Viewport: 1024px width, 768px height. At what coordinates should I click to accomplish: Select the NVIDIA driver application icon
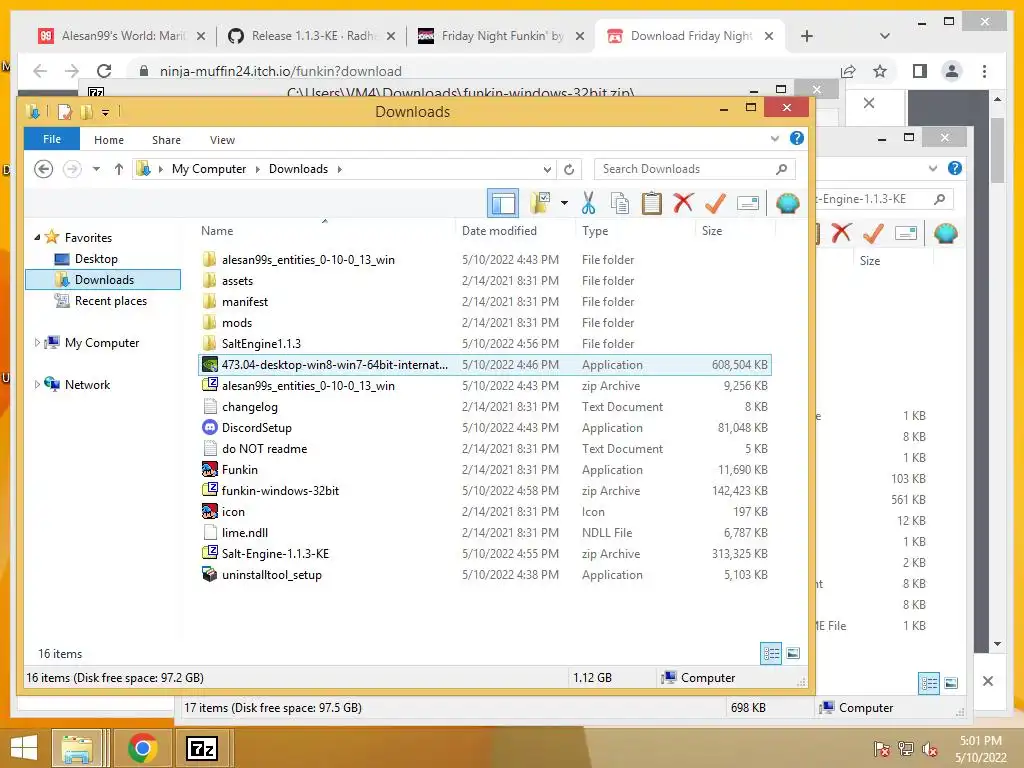tap(210, 365)
